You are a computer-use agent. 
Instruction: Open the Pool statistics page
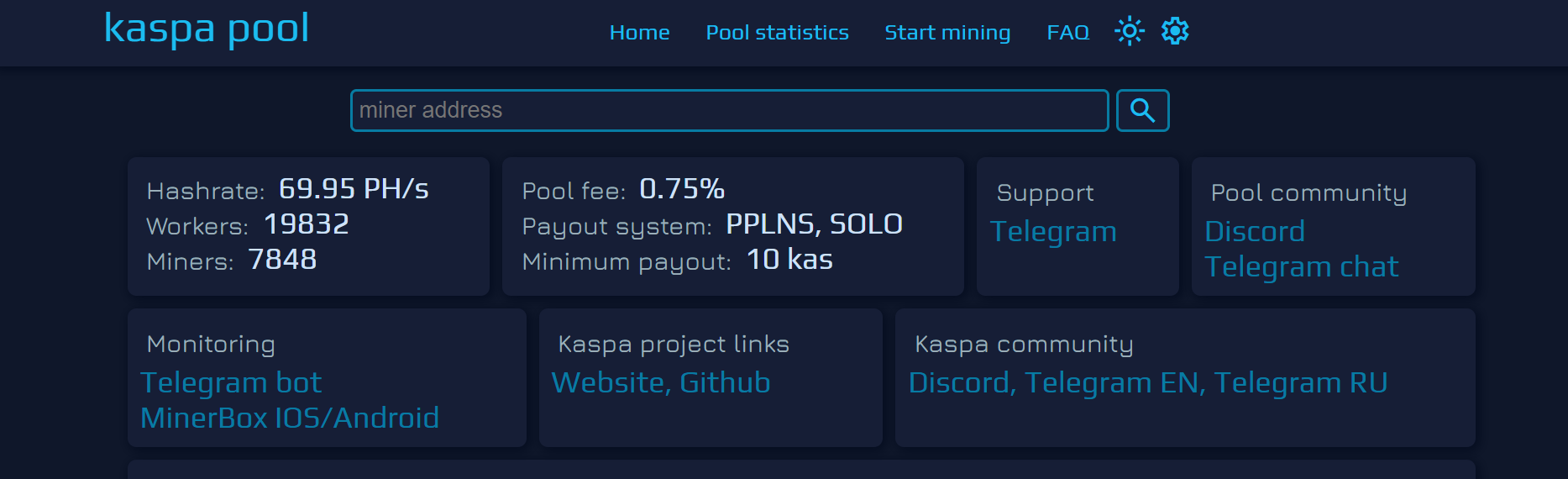pyautogui.click(x=777, y=33)
